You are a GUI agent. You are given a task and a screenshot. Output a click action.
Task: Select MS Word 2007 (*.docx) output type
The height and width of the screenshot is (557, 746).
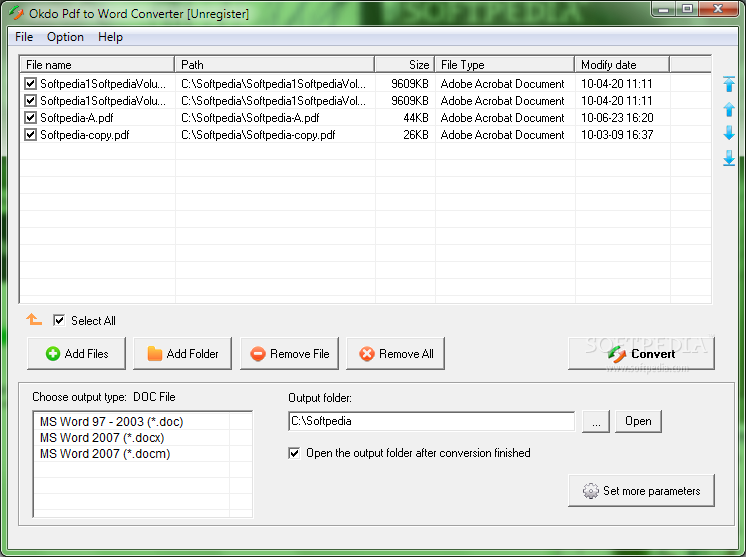102,438
